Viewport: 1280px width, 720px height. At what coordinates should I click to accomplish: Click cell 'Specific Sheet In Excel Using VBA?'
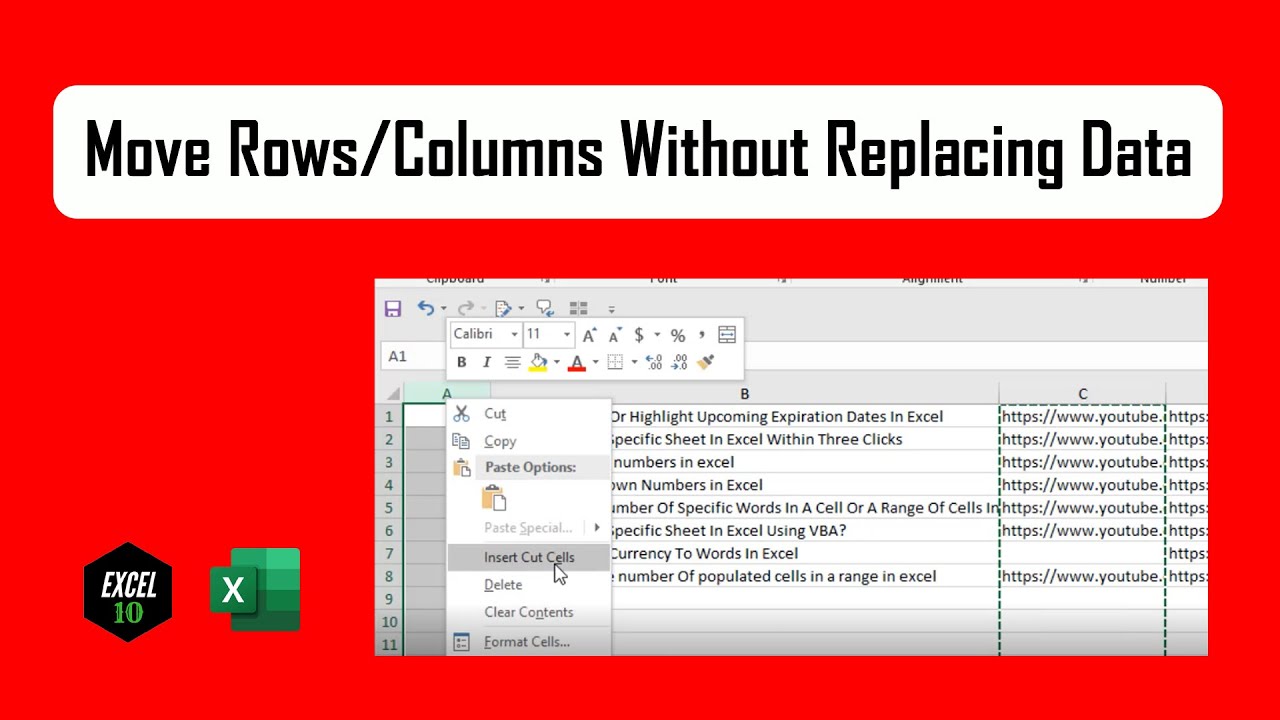pyautogui.click(x=804, y=531)
